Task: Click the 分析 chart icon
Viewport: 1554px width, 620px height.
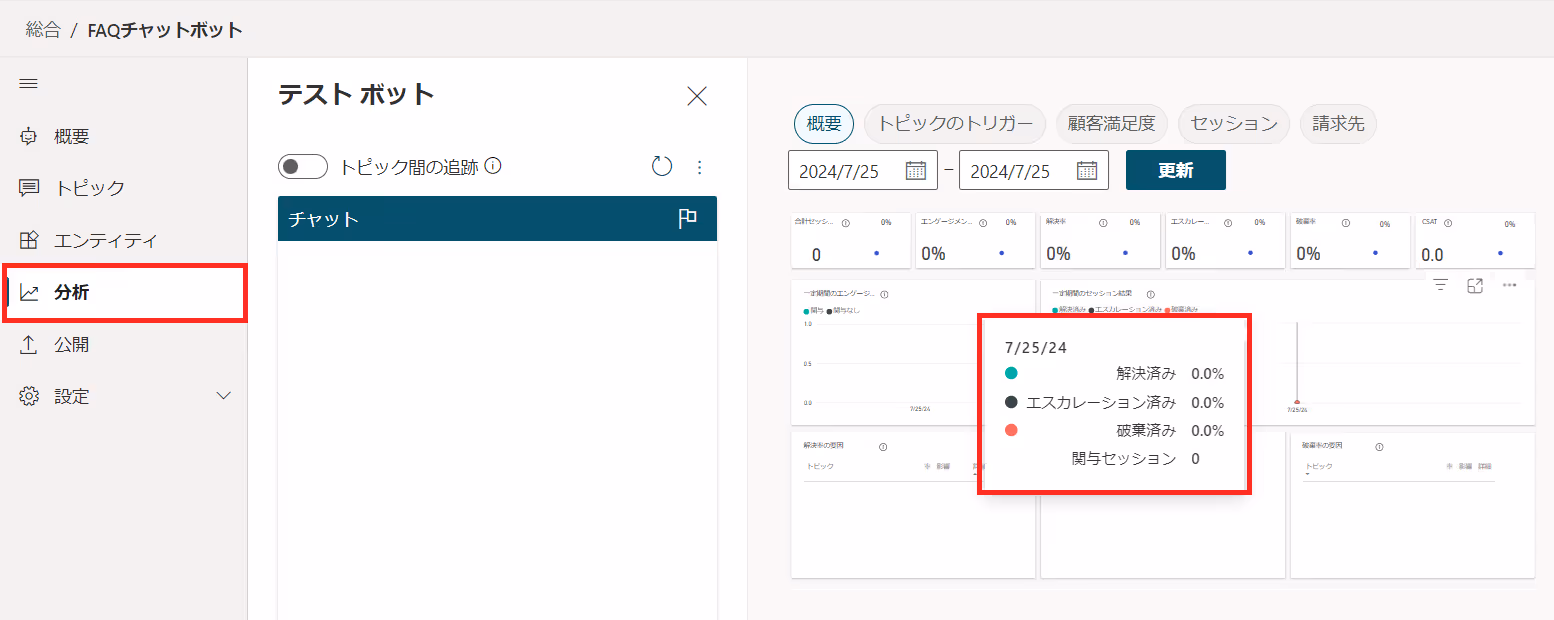Action: point(29,293)
